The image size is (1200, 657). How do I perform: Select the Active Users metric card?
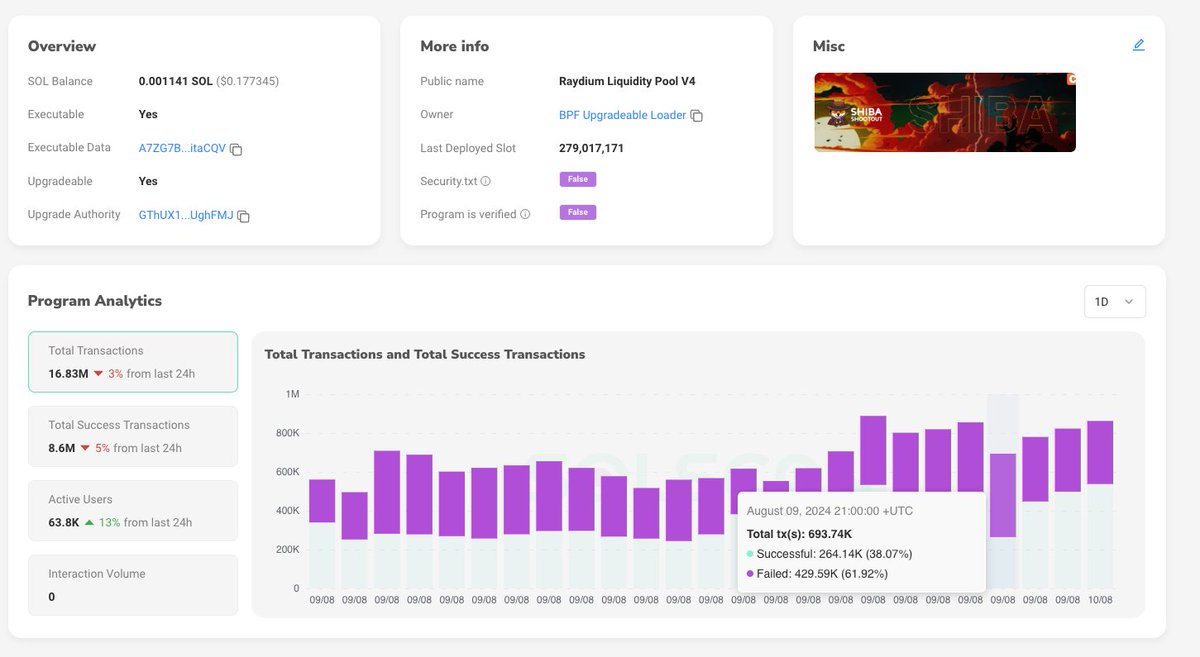132,510
